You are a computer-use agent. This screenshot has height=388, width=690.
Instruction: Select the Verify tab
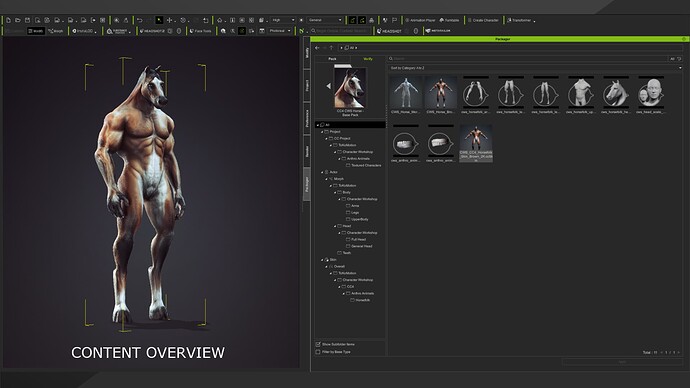[368, 59]
